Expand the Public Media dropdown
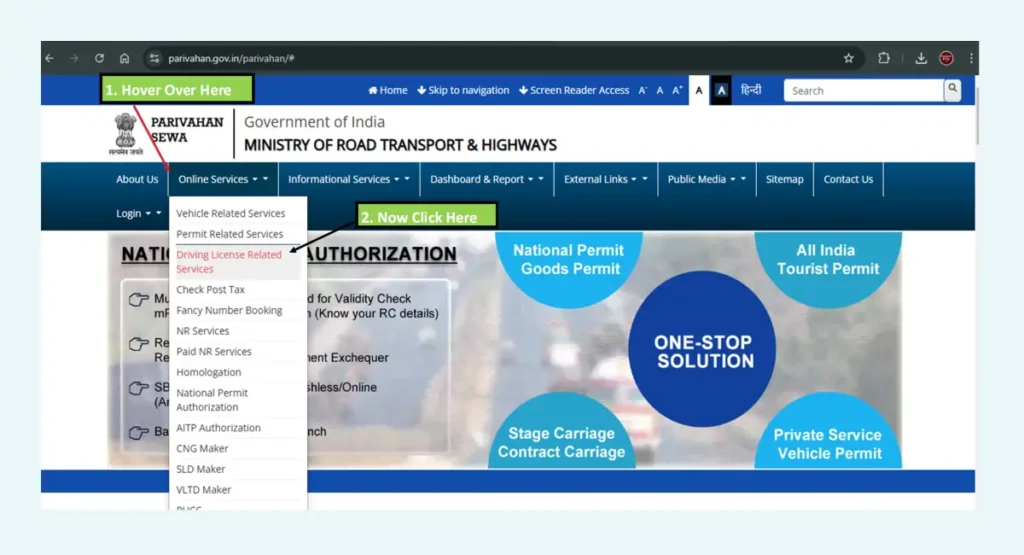 click(706, 179)
